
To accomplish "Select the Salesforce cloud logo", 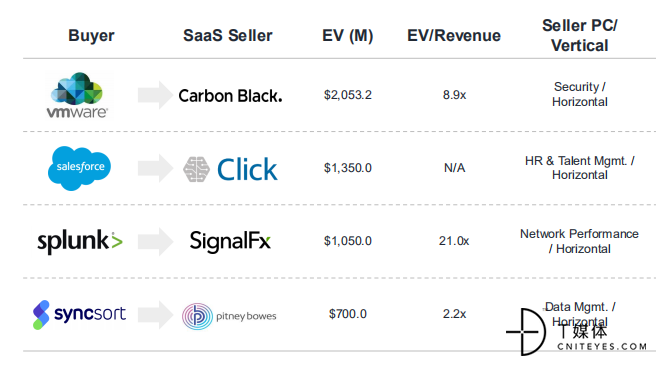I will coord(79,168).
